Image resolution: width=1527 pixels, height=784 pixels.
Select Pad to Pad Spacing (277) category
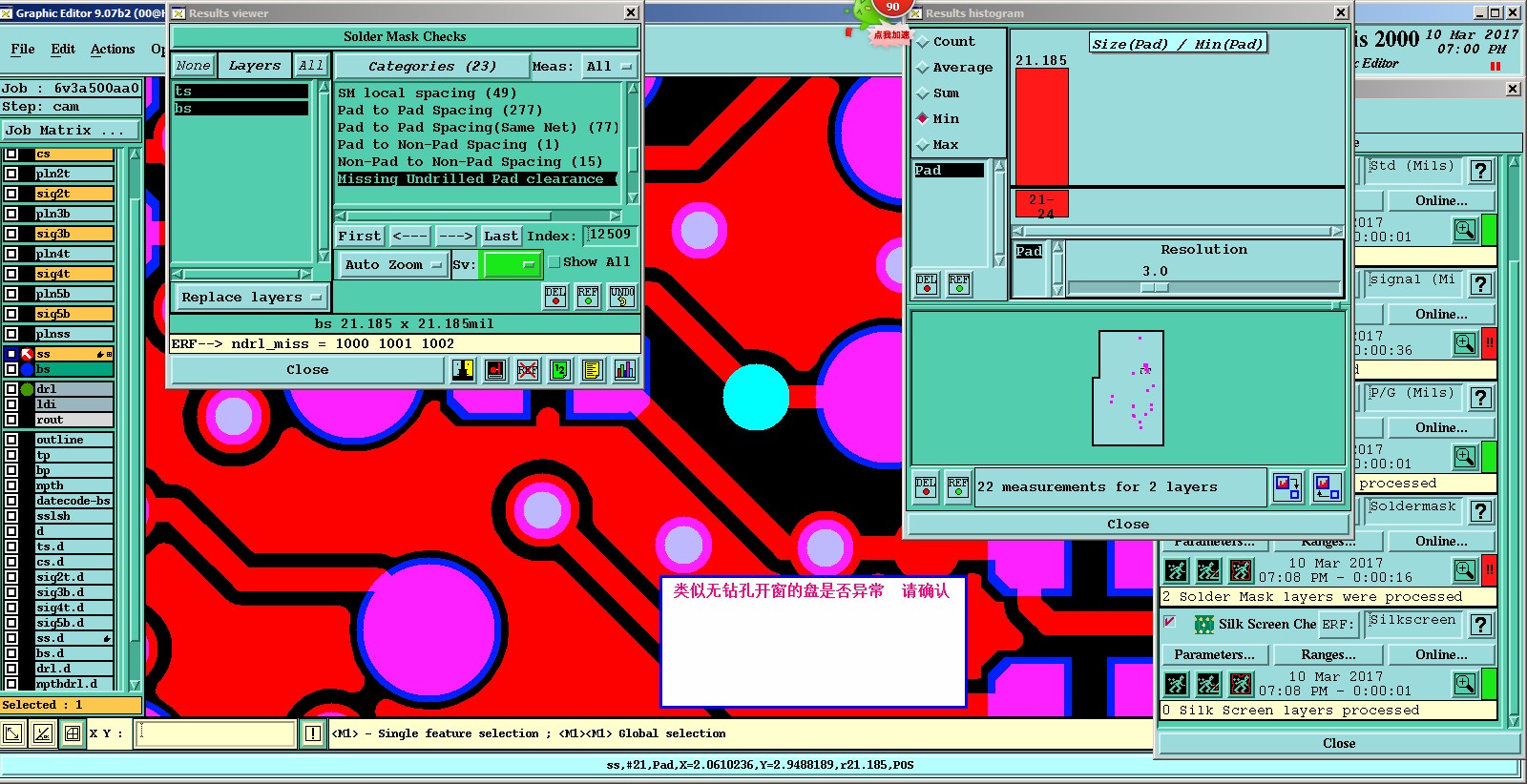click(440, 111)
